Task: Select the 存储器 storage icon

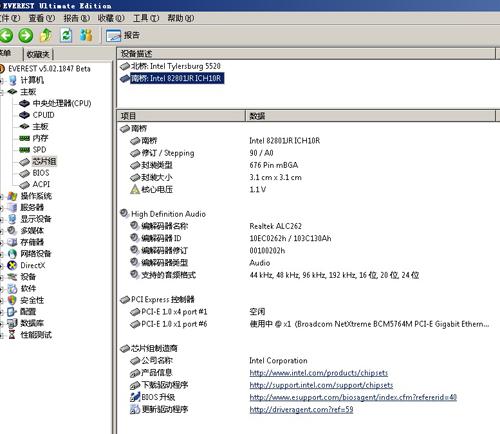Action: (13, 242)
